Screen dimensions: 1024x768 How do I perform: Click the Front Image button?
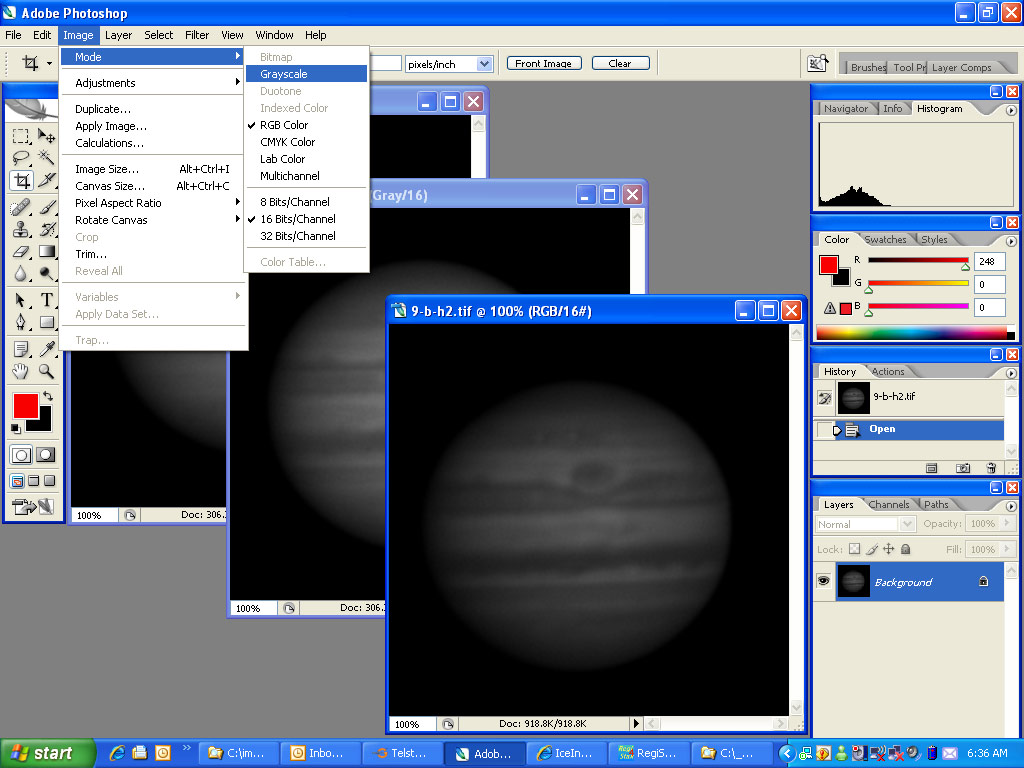click(543, 63)
